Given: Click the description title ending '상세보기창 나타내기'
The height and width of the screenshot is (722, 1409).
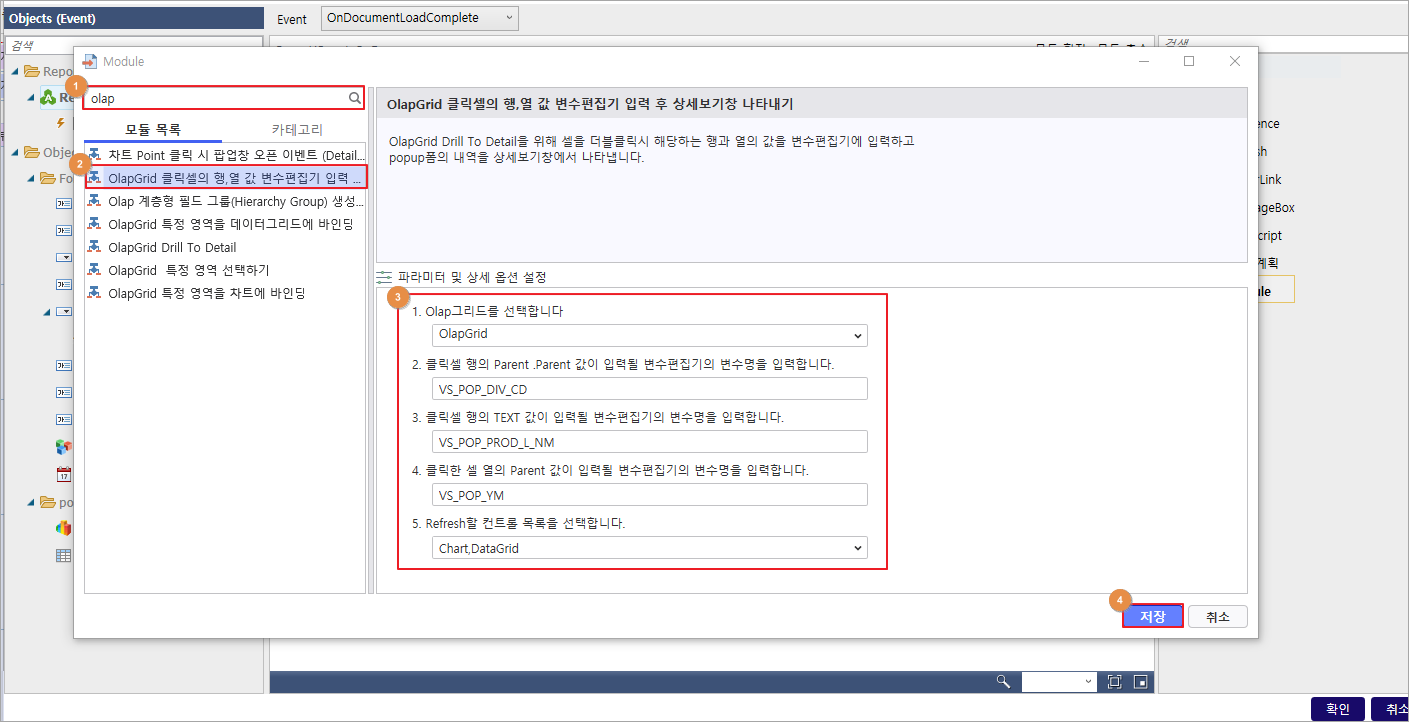Looking at the screenshot, I should (x=590, y=104).
